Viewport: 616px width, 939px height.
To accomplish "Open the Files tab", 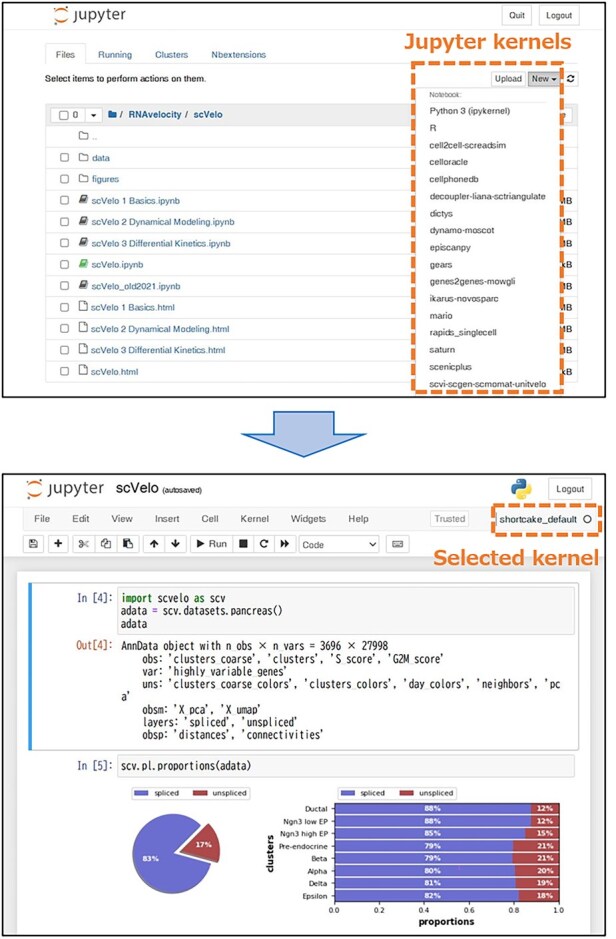I will [x=65, y=54].
